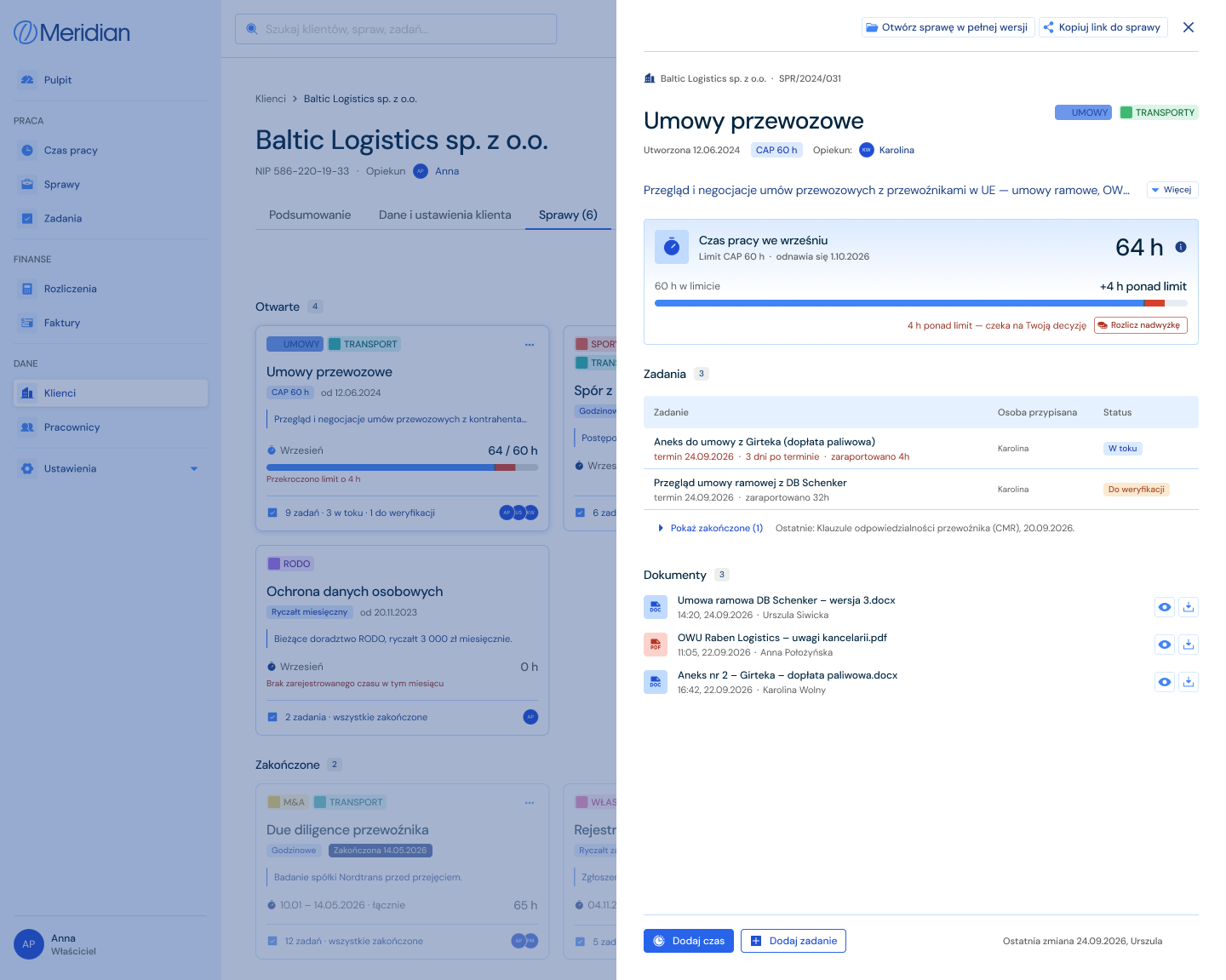Select the Sprawy (6) tab

click(568, 215)
